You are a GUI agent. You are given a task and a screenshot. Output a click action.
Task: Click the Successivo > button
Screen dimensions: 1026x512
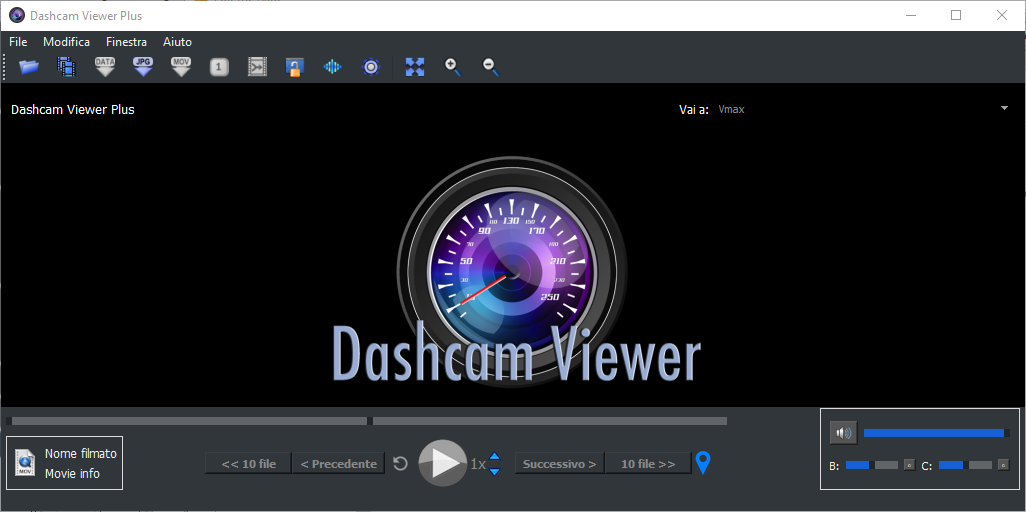pos(559,464)
